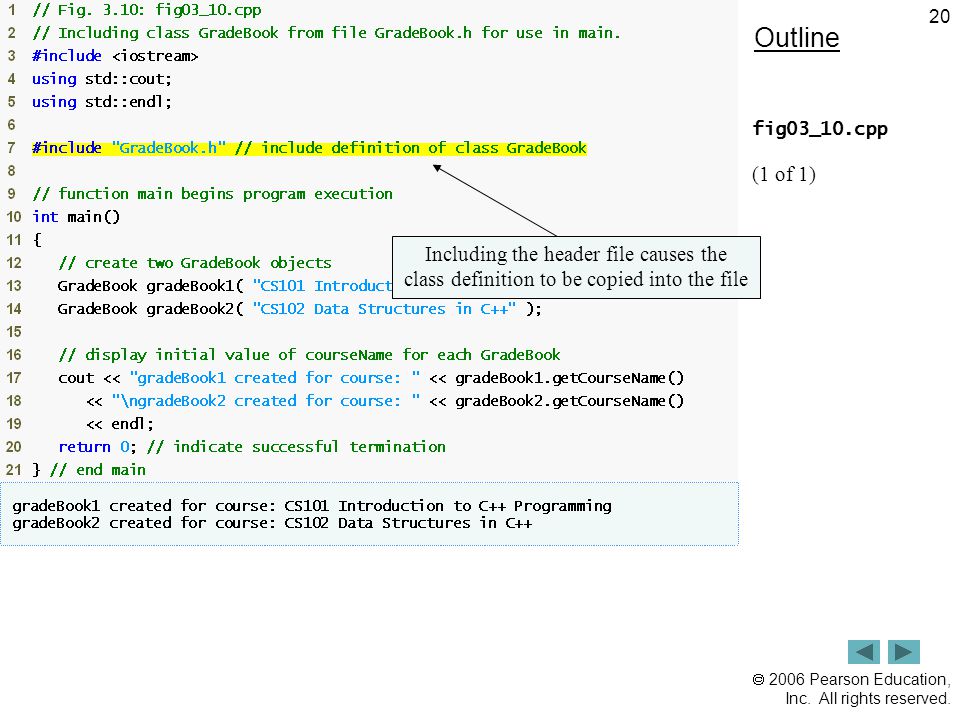
Task: Click the first output line about CS101
Action: (312, 506)
